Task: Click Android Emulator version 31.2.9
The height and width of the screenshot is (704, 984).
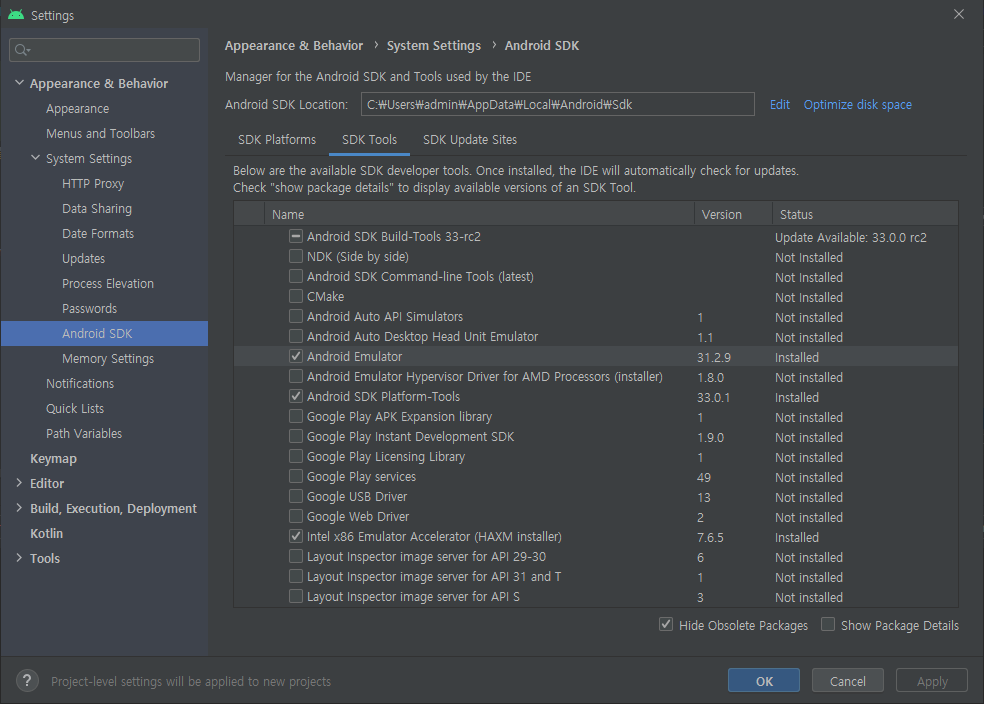Action: point(714,357)
